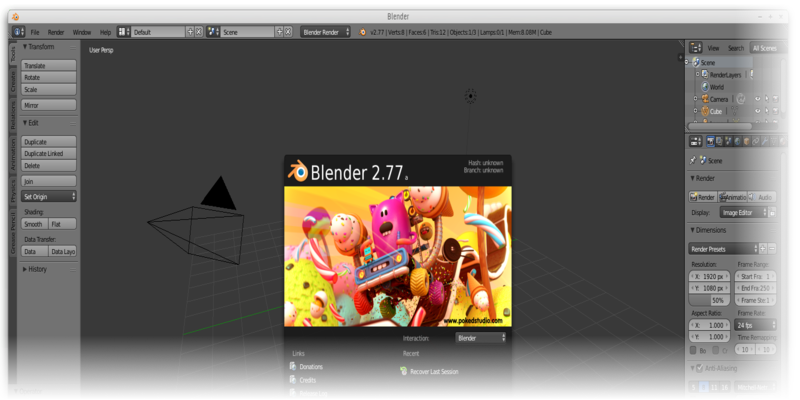Collapse the Dimensions panel
This screenshot has width=800, height=400.
click(x=692, y=230)
